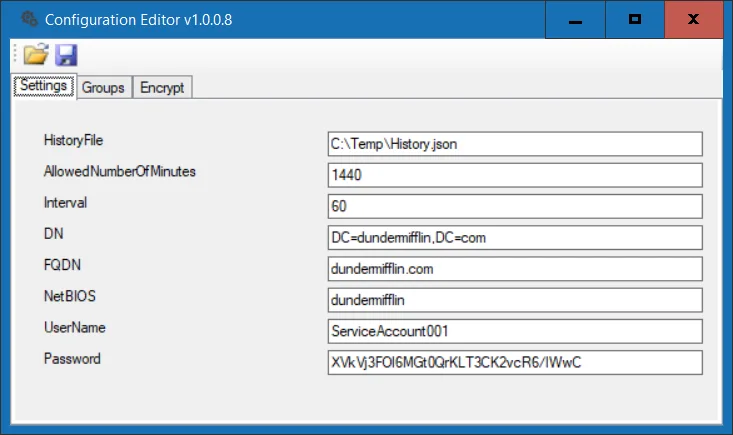Screen dimensions: 733x435
Task: Open the Encrypt tab
Action: pos(162,87)
